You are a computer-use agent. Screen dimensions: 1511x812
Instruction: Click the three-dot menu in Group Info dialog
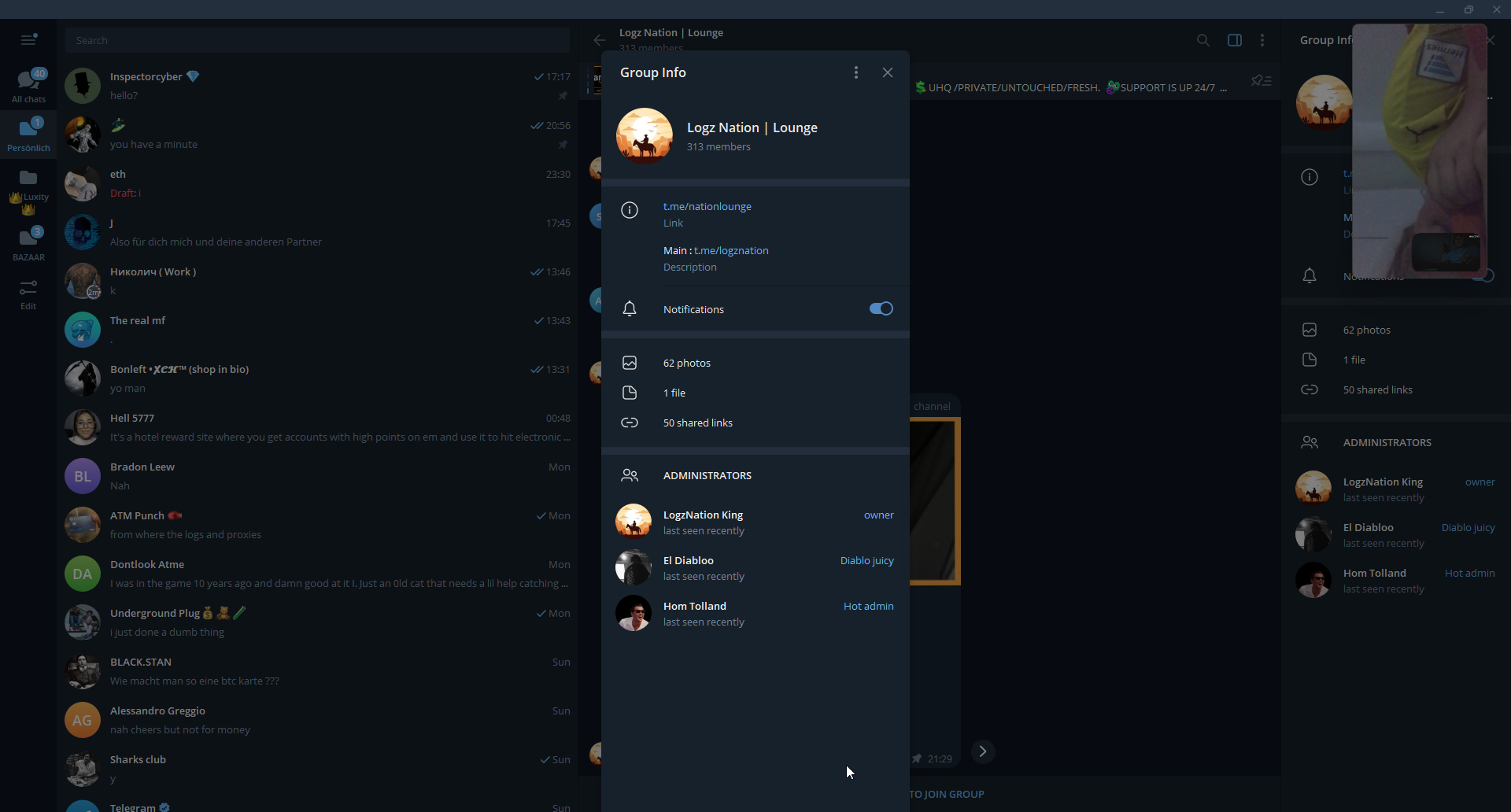856,72
